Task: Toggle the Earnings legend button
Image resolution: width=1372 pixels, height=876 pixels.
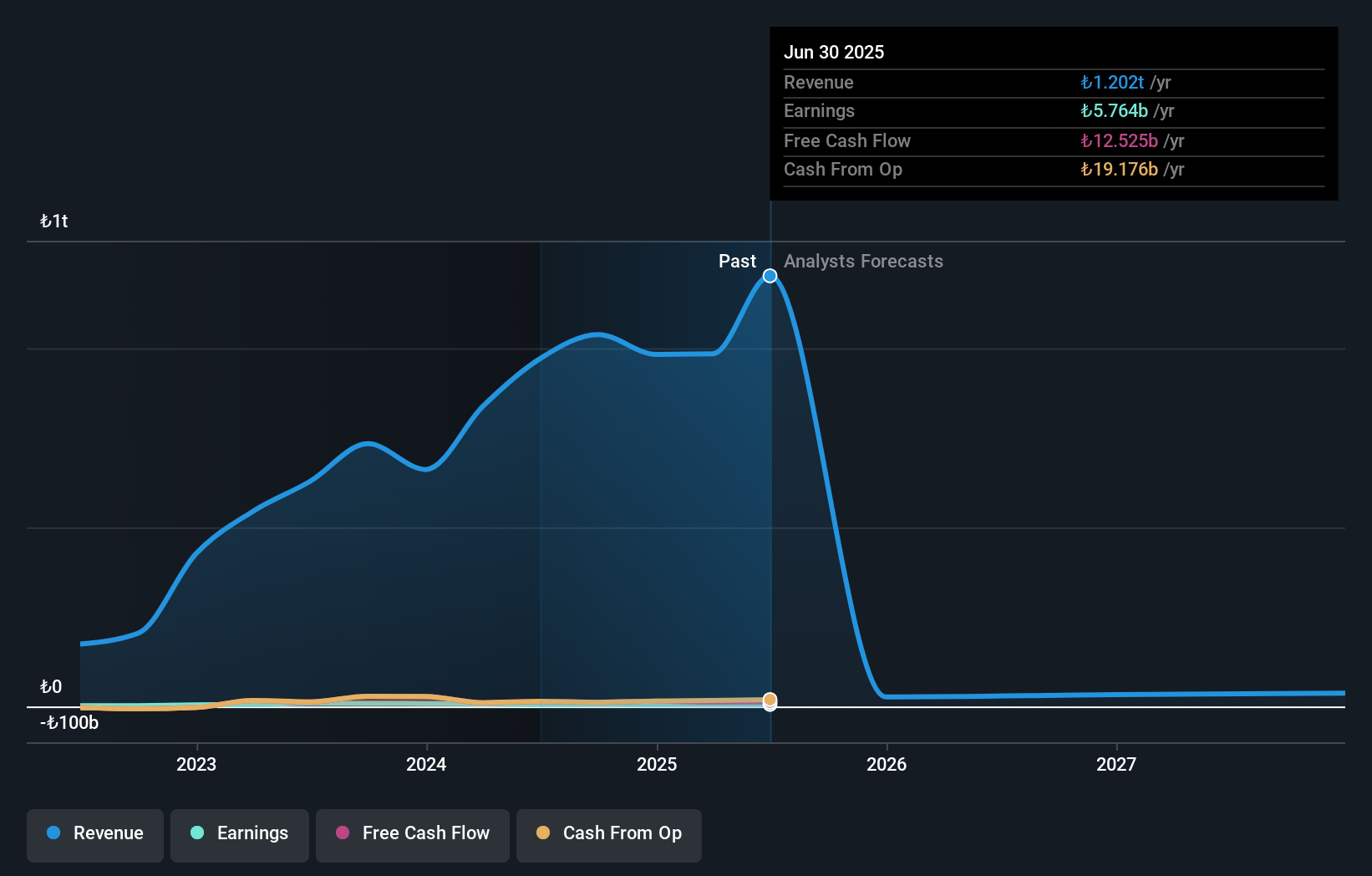Action: tap(240, 835)
